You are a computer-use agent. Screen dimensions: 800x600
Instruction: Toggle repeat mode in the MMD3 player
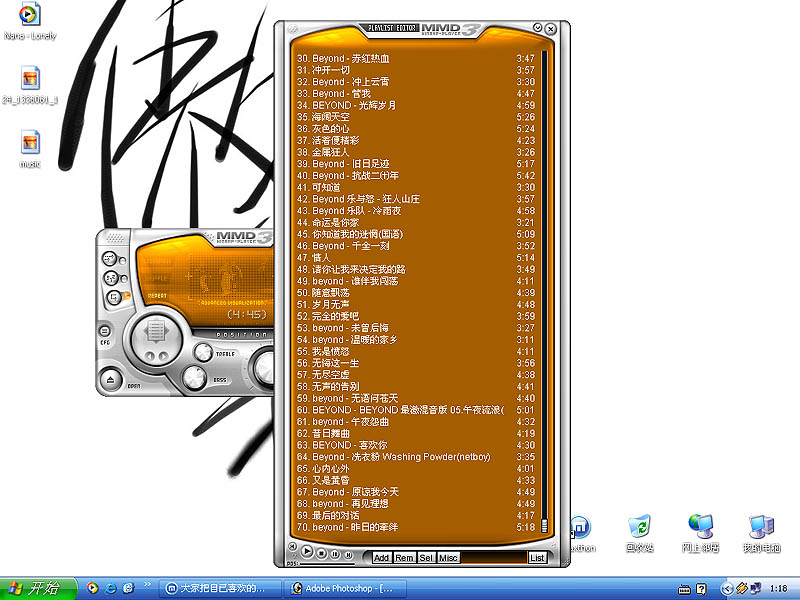(x=114, y=297)
